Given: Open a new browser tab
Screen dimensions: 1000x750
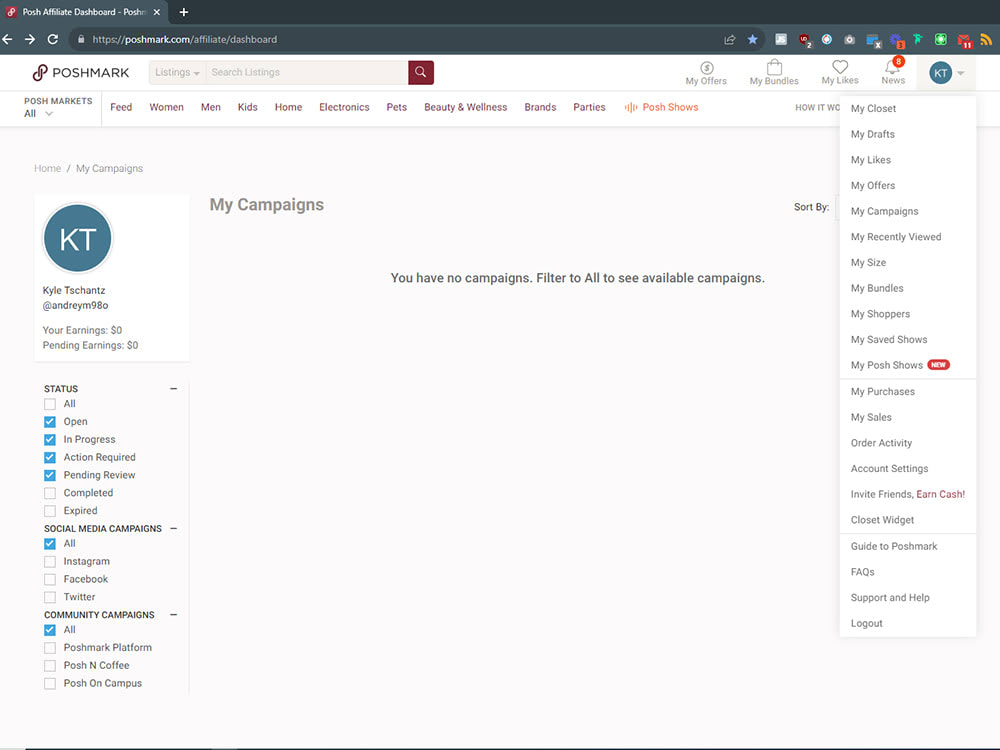Looking at the screenshot, I should (184, 12).
